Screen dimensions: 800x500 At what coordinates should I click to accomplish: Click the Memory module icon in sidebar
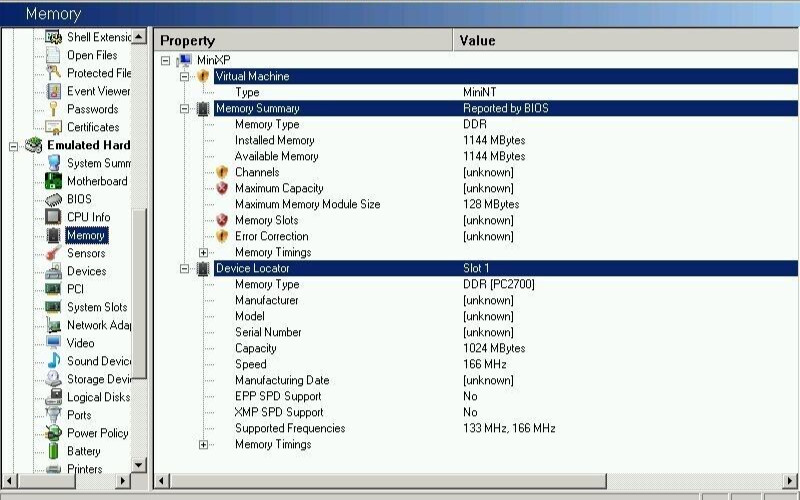point(53,235)
